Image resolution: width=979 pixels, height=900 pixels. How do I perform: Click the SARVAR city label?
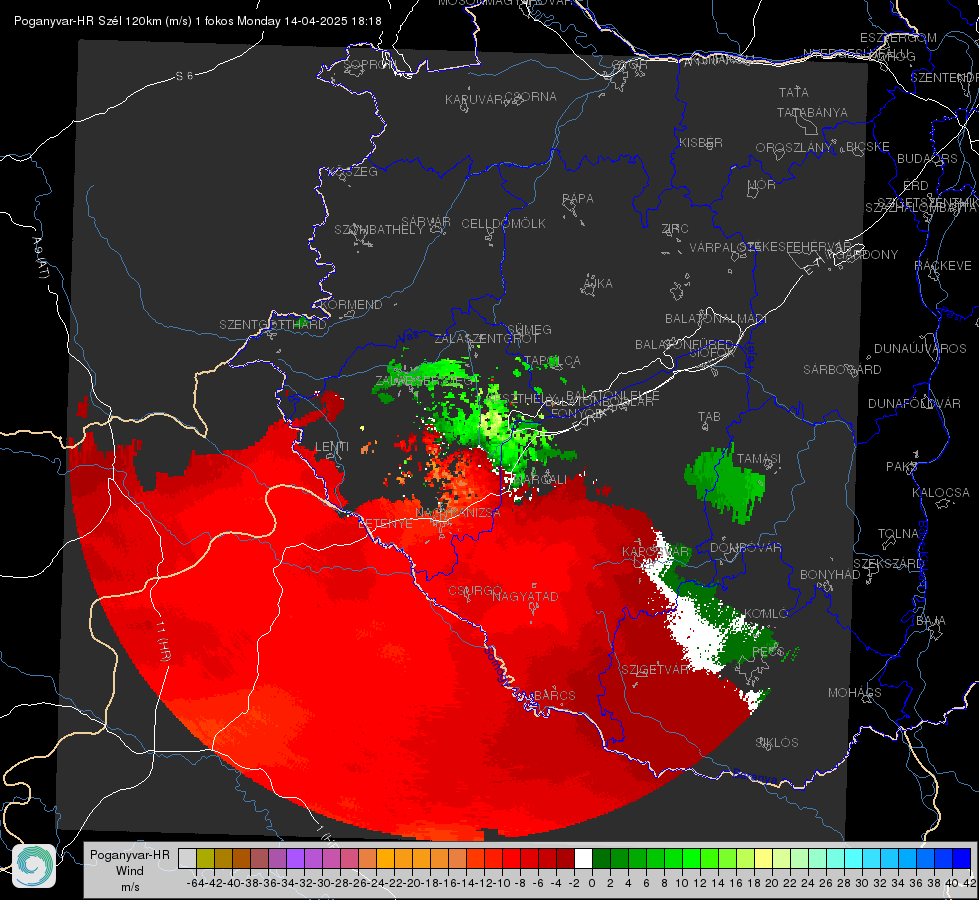point(426,222)
